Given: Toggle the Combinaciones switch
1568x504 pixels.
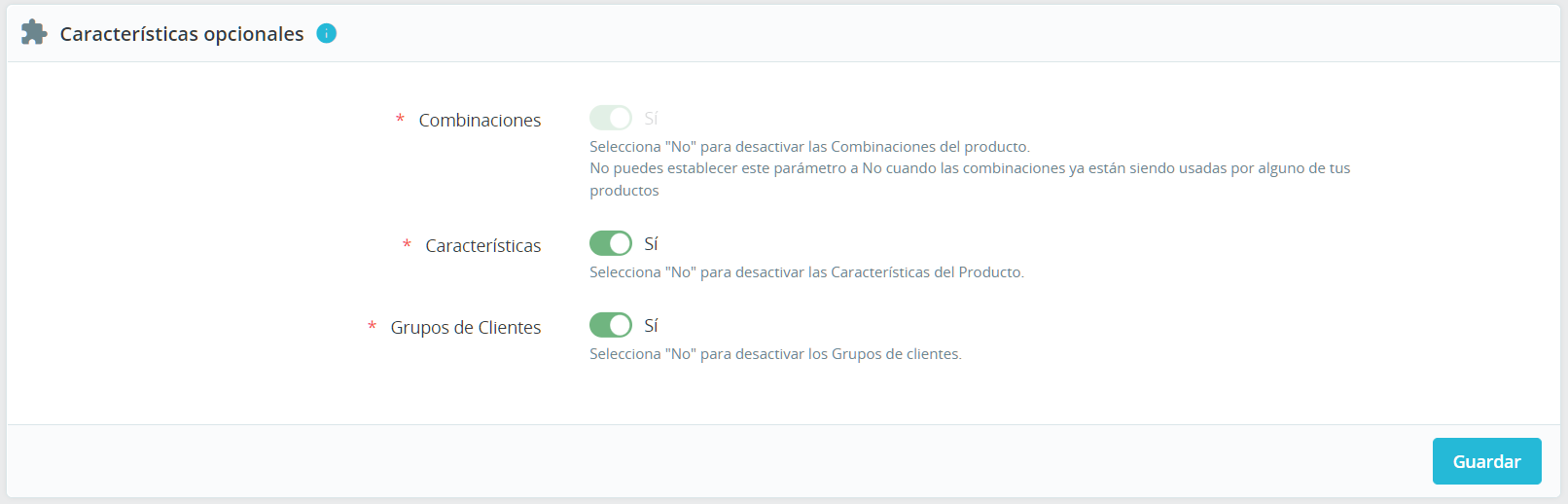Looking at the screenshot, I should point(611,118).
